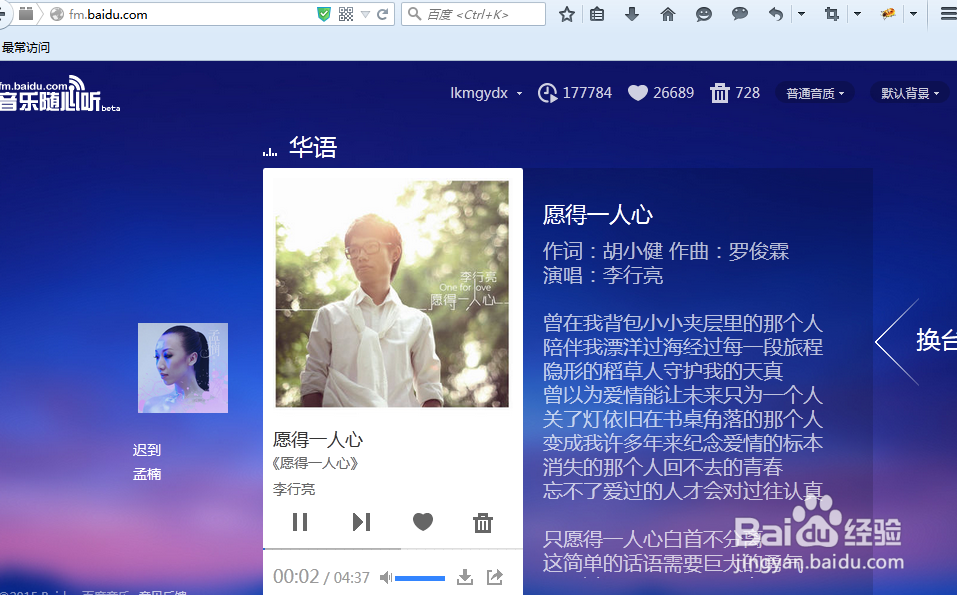Open the listening history showing 177784 plays
The width and height of the screenshot is (957, 595).
575,92
